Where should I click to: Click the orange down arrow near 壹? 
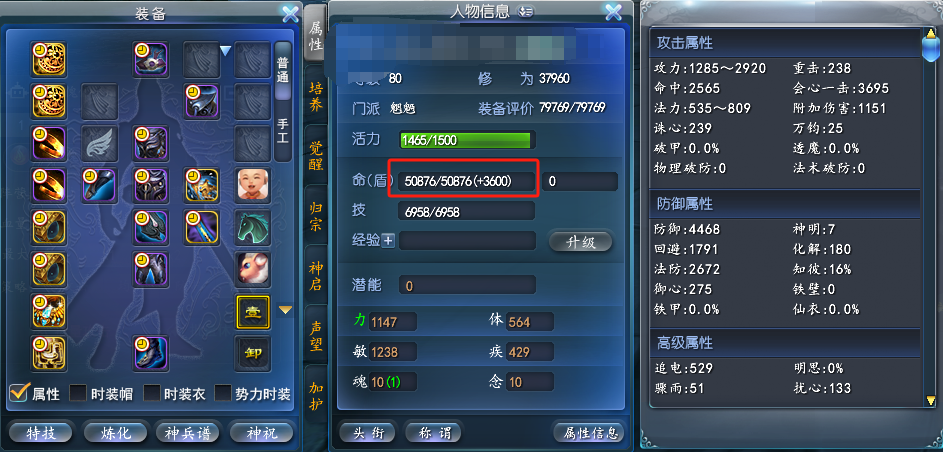point(285,310)
